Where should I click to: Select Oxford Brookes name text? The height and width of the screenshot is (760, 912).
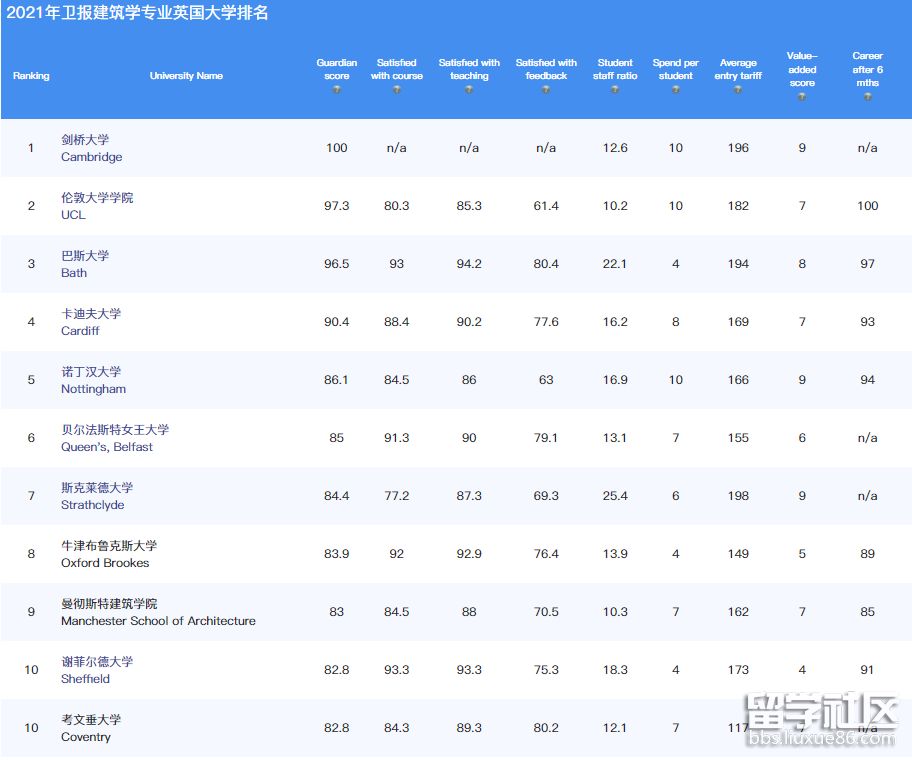tap(105, 563)
